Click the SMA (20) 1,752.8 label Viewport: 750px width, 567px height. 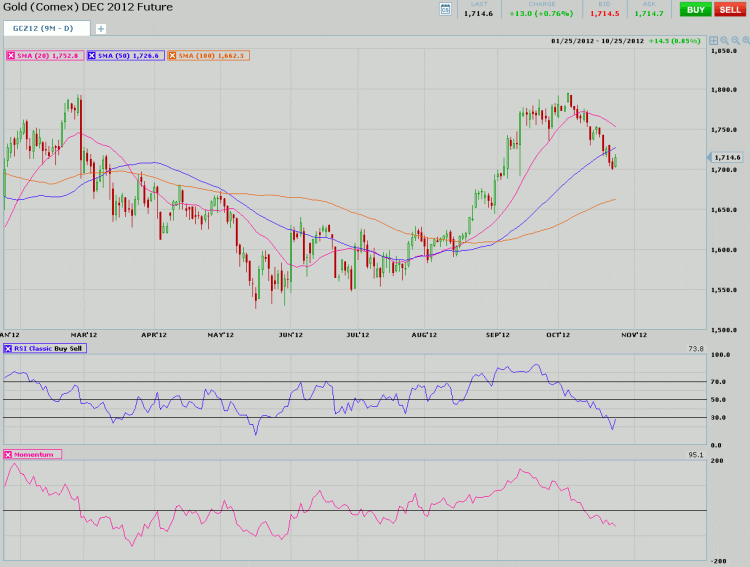[49, 55]
